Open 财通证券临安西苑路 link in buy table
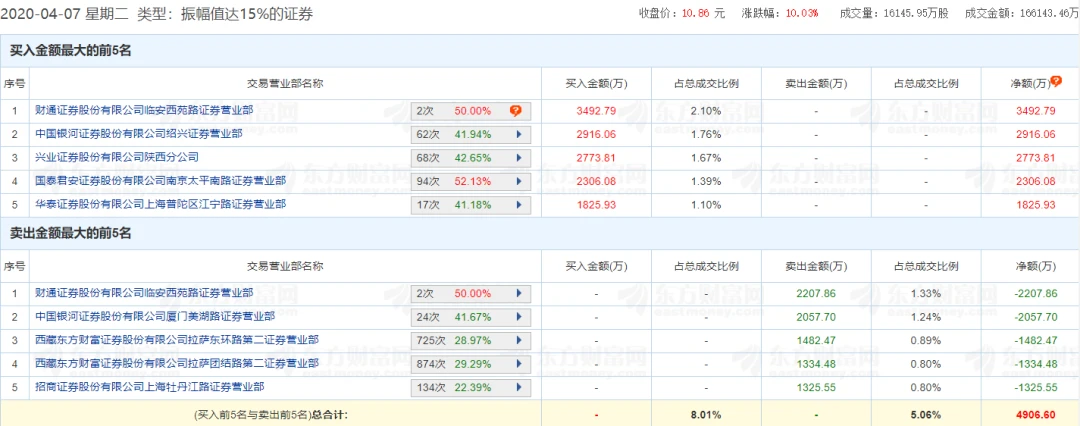The height and width of the screenshot is (426, 1080). point(144,110)
